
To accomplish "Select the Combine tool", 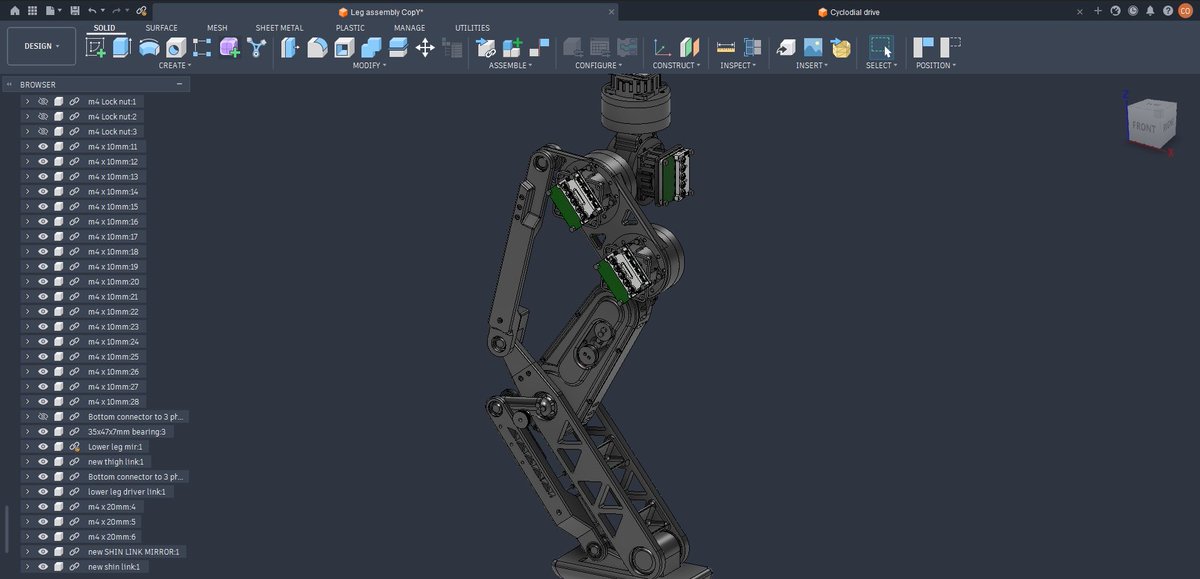I will click(371, 47).
